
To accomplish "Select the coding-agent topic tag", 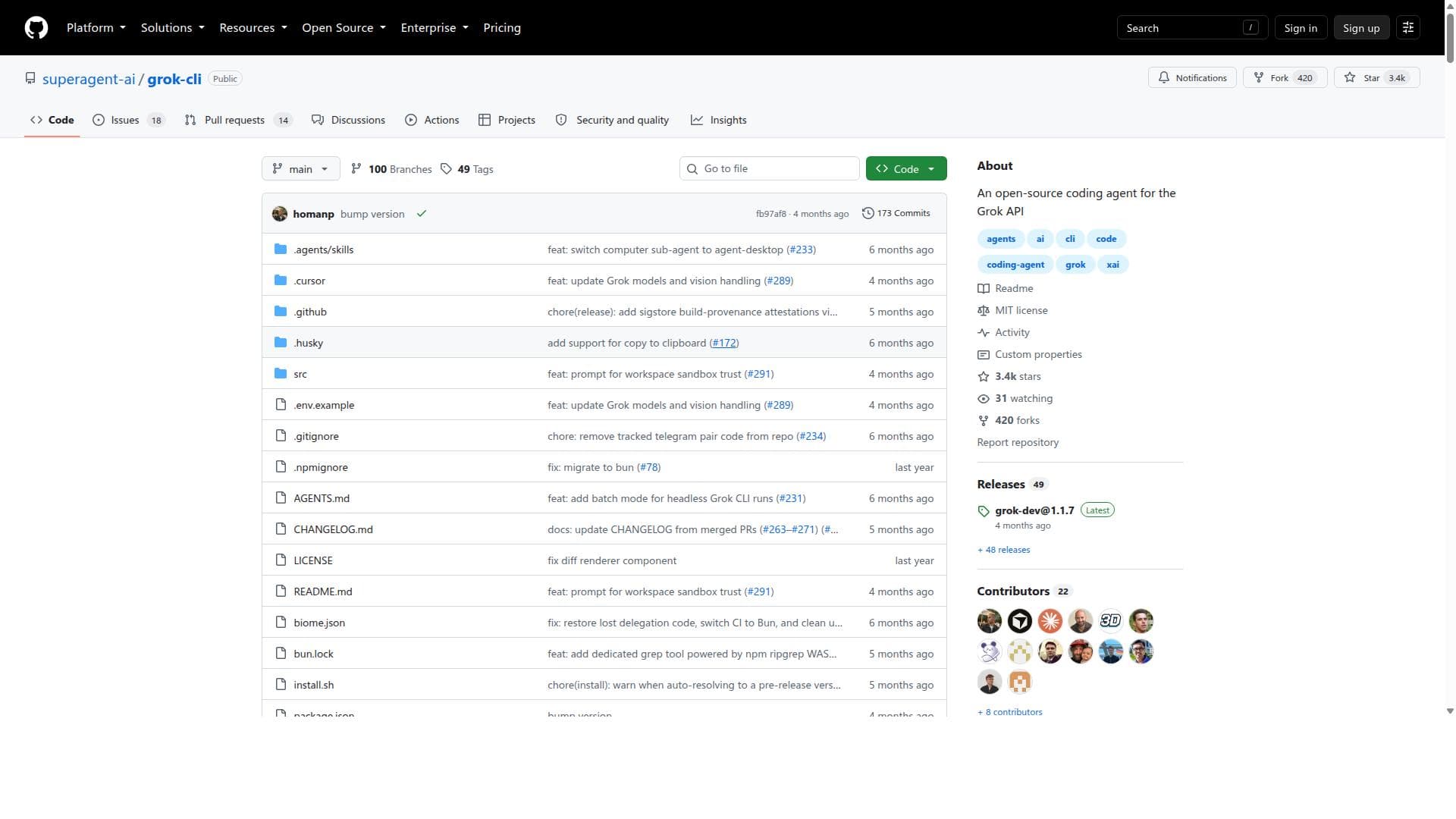I will tap(1015, 265).
